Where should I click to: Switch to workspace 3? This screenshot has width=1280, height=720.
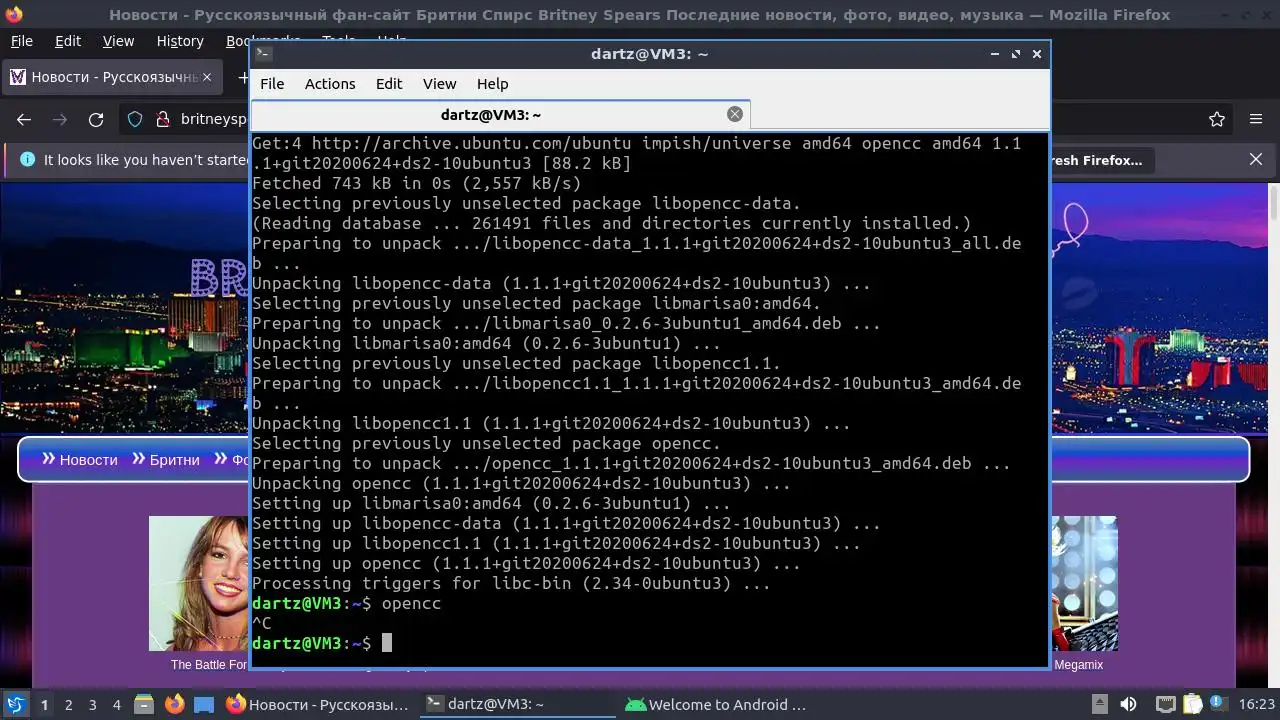point(92,704)
